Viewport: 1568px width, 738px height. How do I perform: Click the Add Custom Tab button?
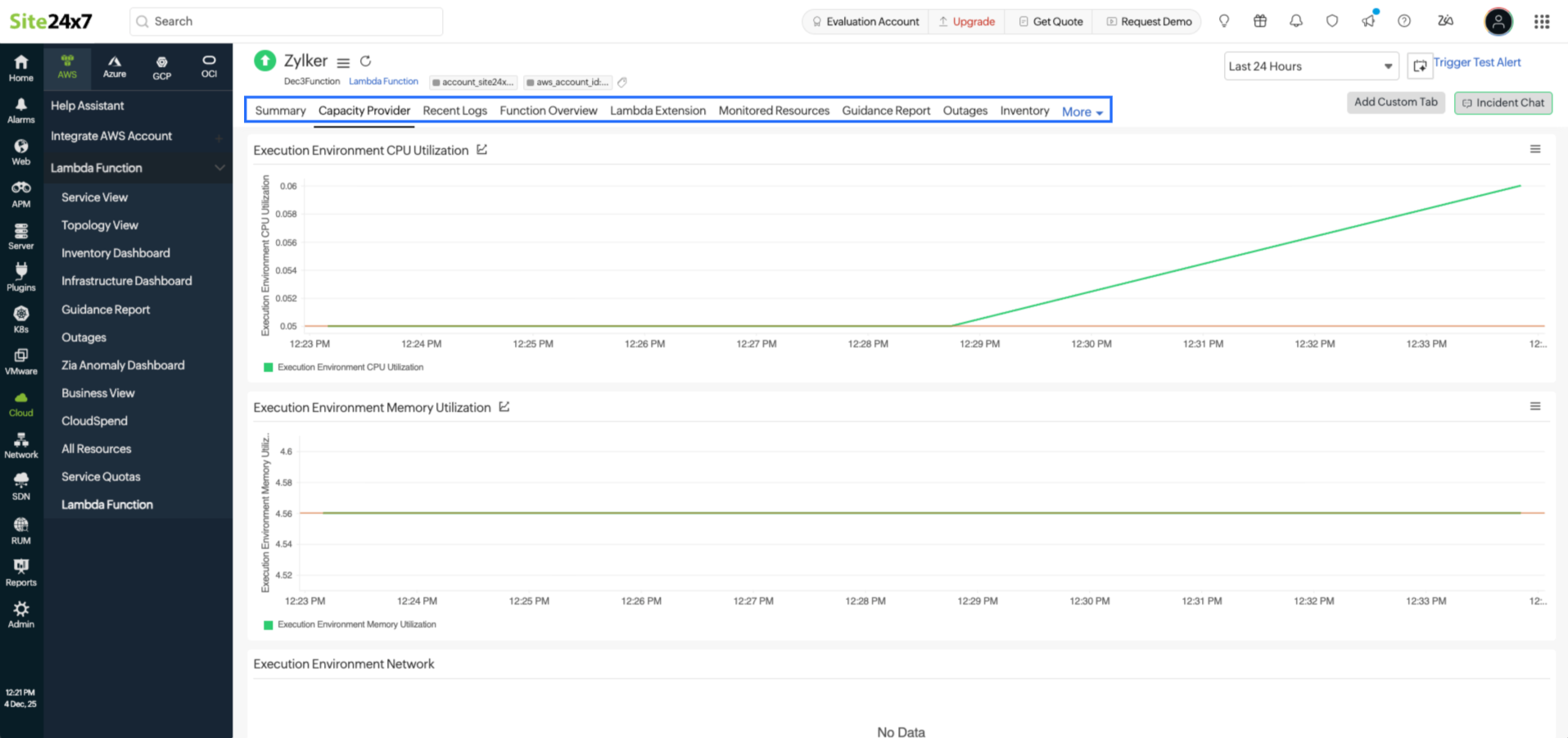coord(1395,102)
